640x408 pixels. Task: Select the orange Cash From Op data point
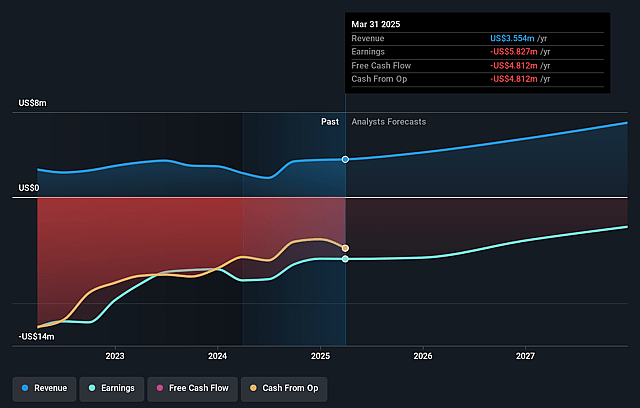coord(345,248)
